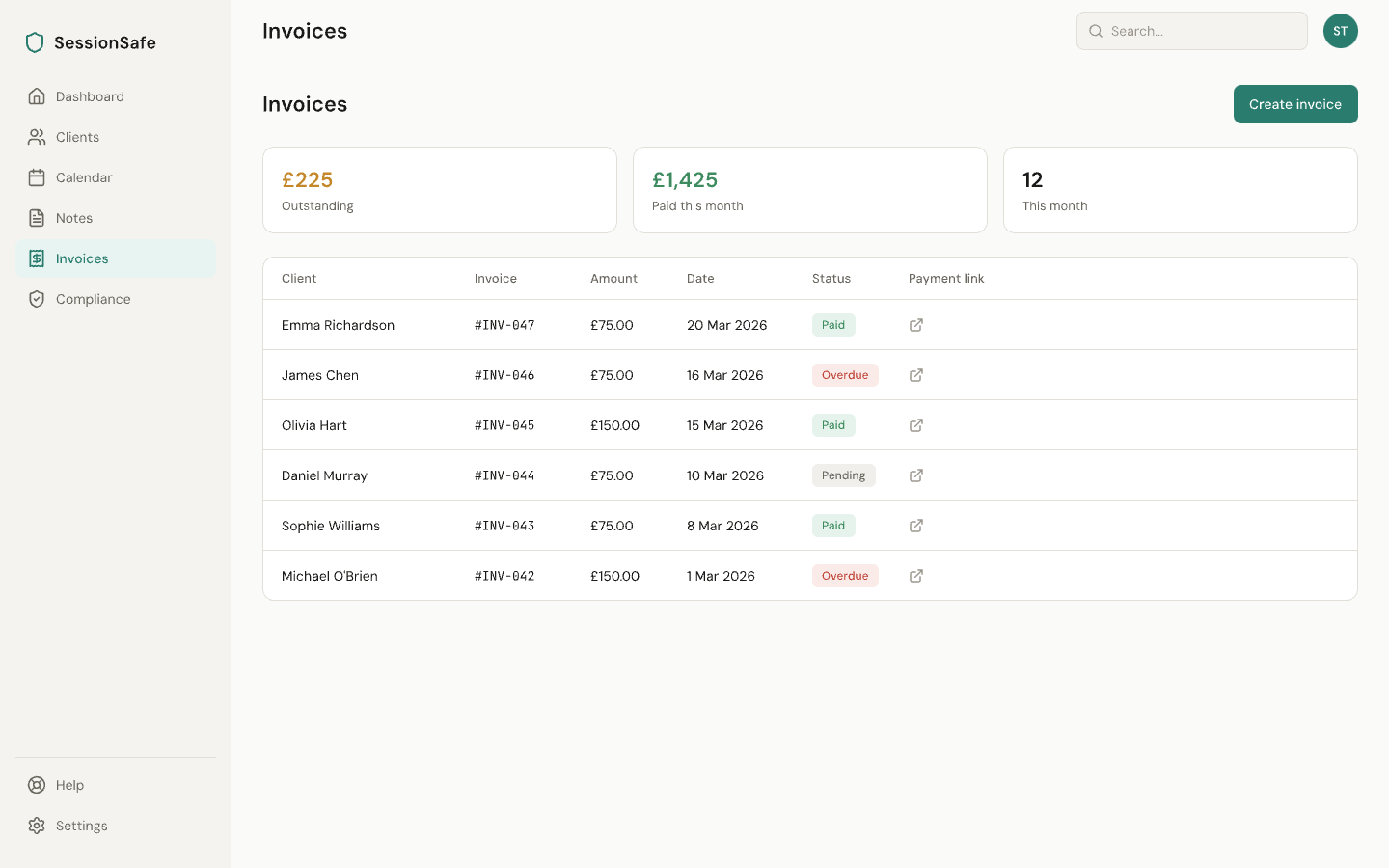Click the ST avatar in top right

tap(1340, 31)
